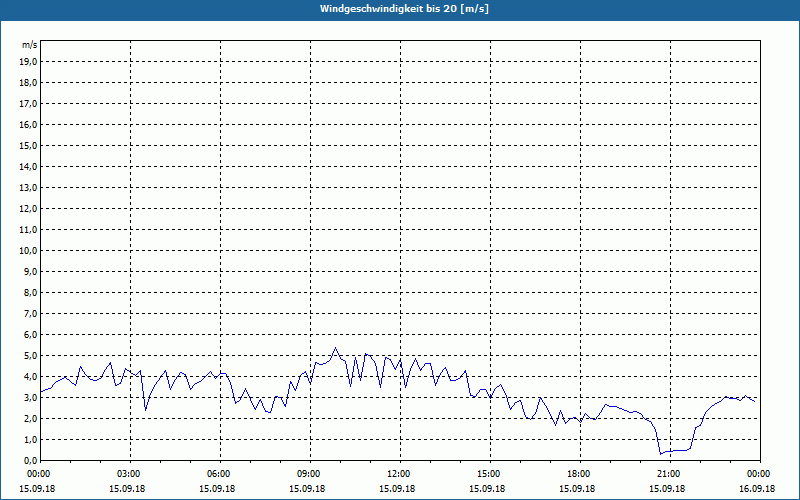Click the 8,0 y-axis label
Viewport: 800px width, 500px height.
[30, 292]
